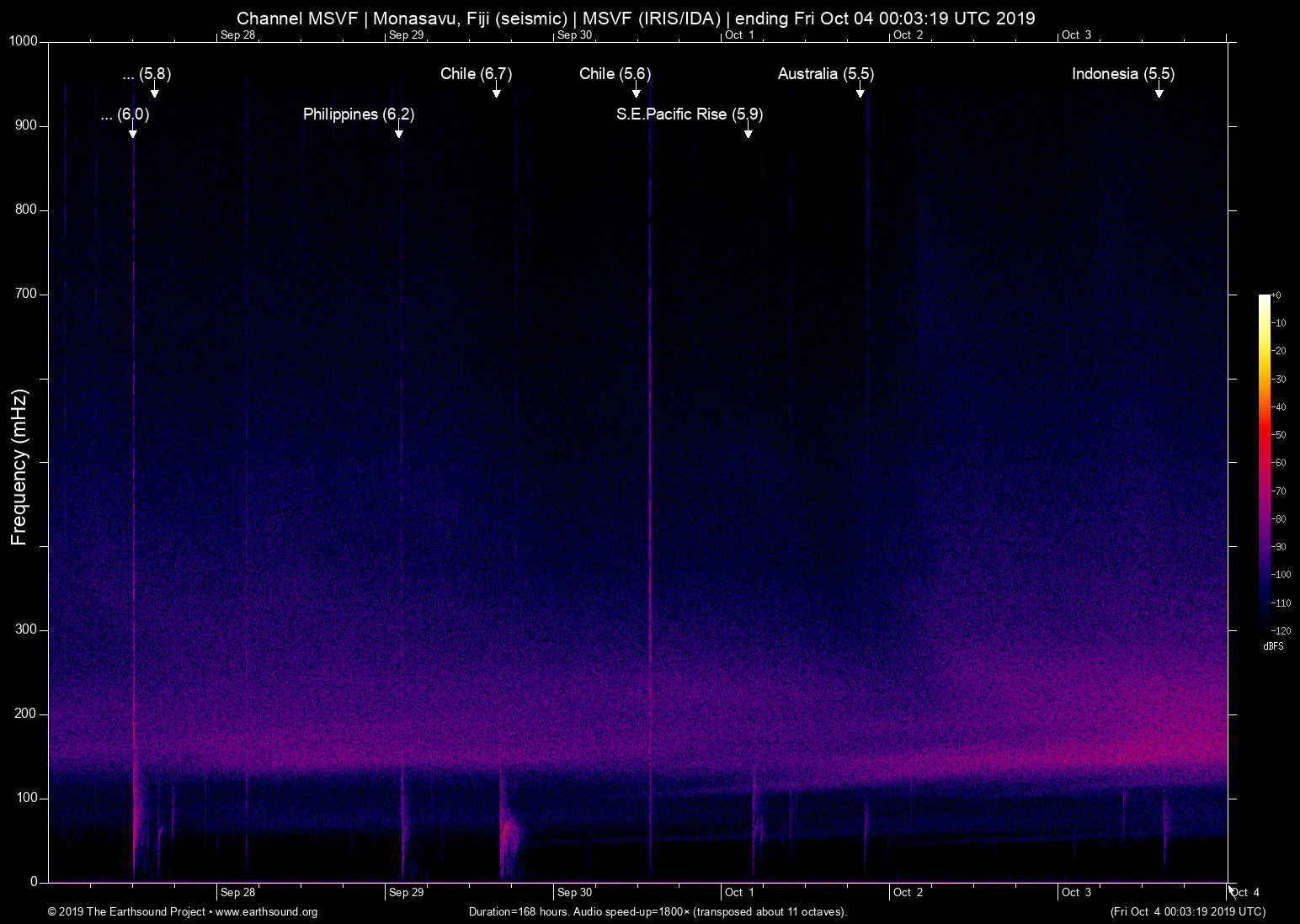This screenshot has height=924, width=1300.
Task: Click the "-100" value on the color scale
Action: [1281, 575]
